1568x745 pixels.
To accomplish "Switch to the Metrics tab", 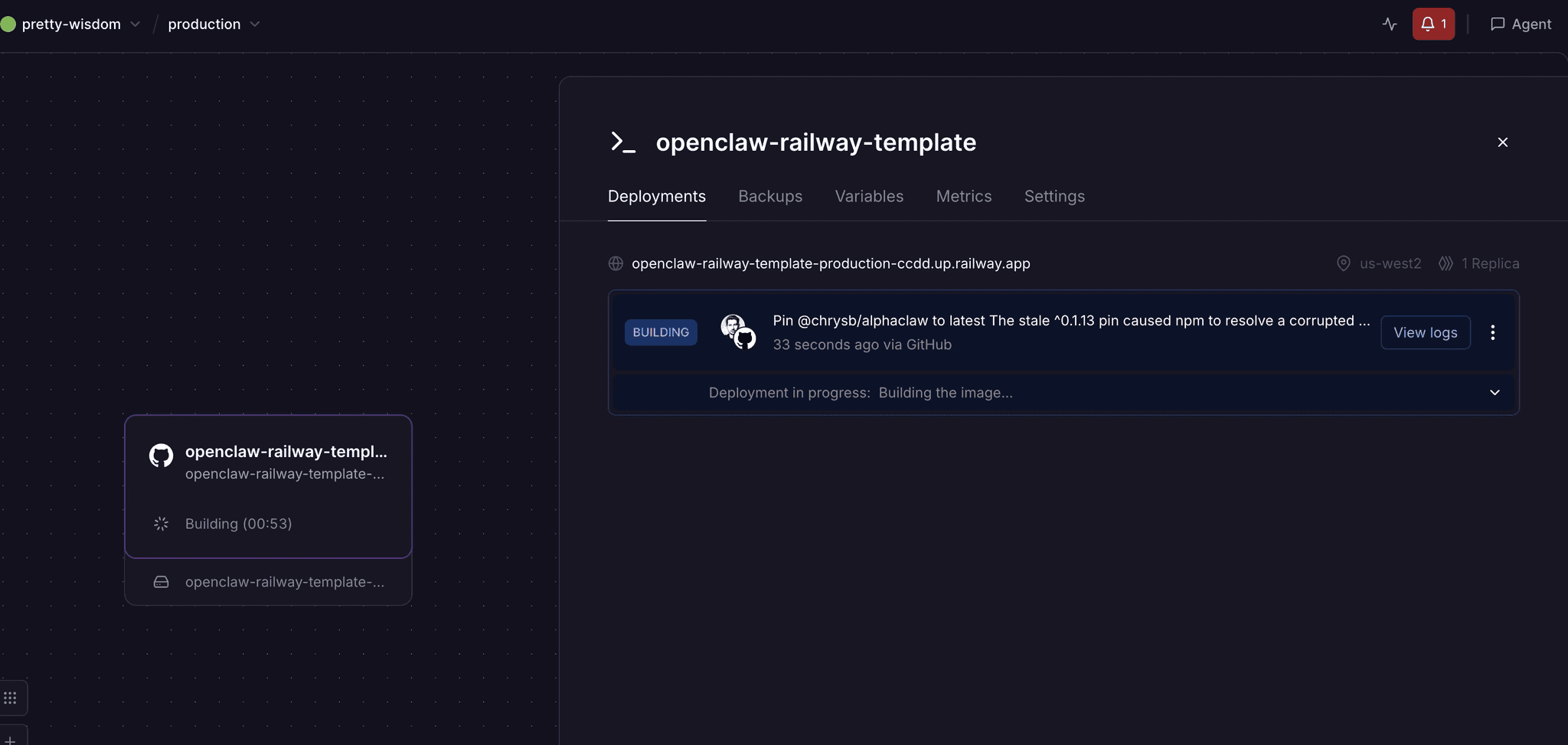I will click(964, 197).
